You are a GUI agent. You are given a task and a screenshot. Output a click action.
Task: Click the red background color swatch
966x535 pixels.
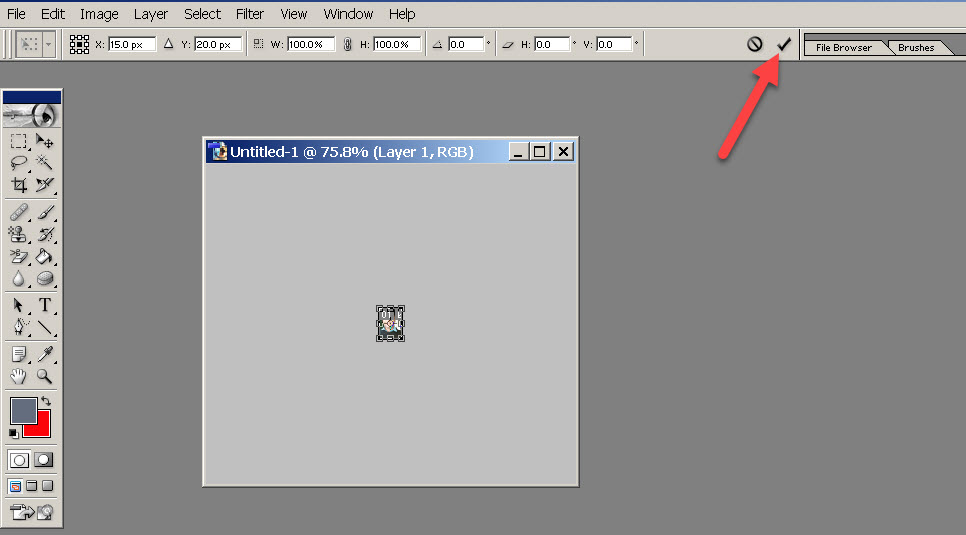(x=42, y=426)
